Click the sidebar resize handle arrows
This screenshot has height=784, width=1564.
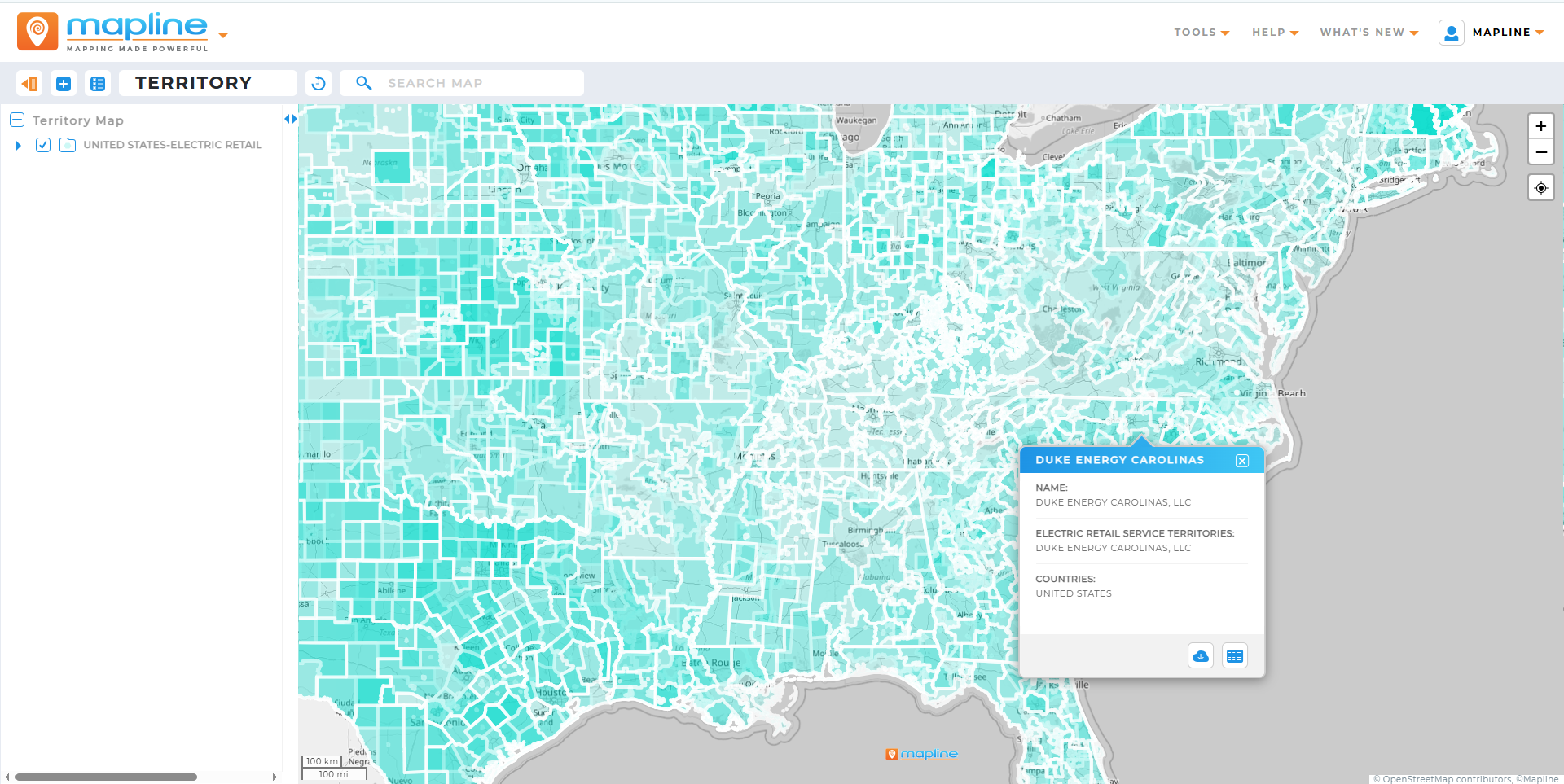291,119
